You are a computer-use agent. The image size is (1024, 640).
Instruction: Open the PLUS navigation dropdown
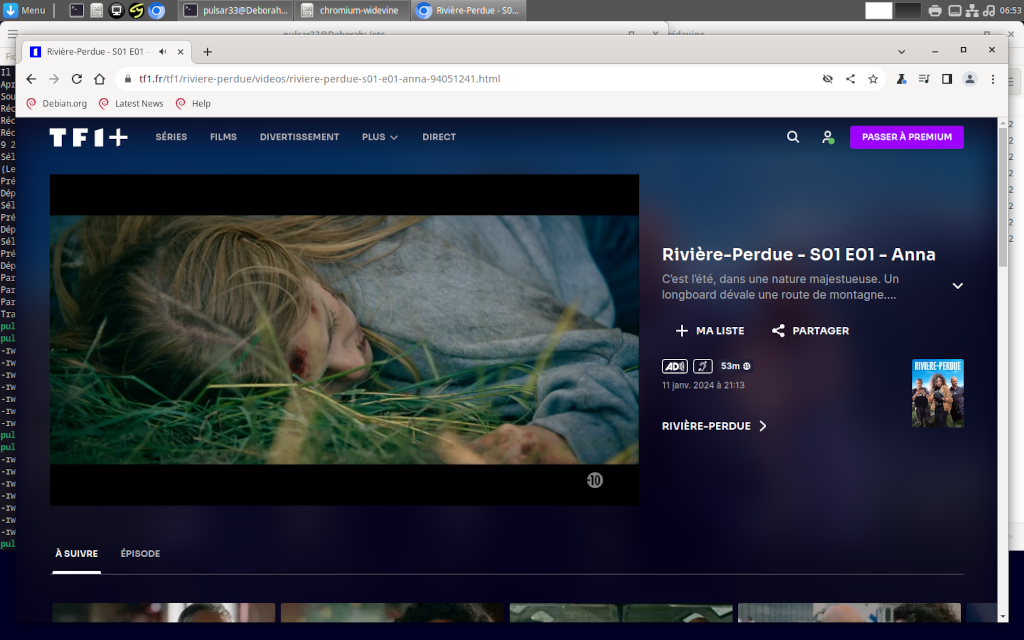[x=379, y=137]
